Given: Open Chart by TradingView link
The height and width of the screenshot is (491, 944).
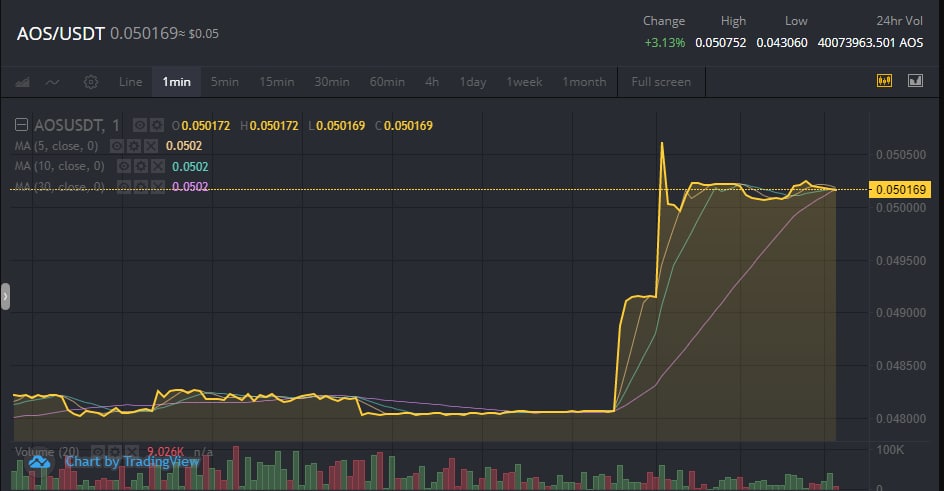Looking at the screenshot, I should 132,462.
